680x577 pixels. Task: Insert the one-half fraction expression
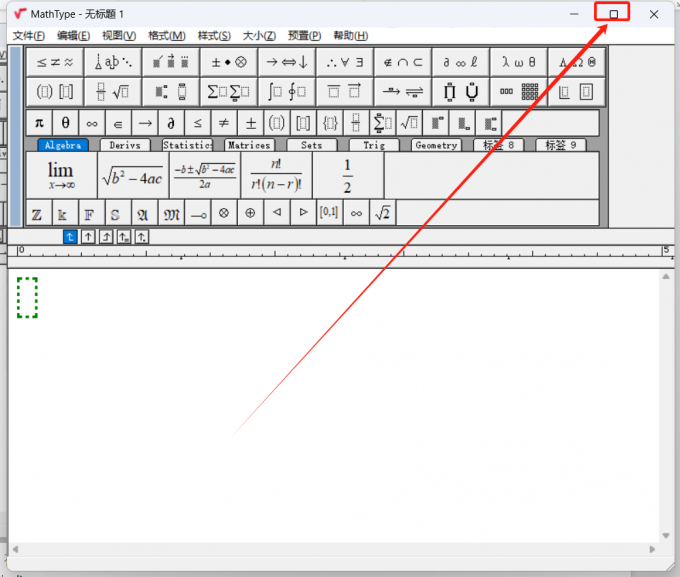click(348, 175)
